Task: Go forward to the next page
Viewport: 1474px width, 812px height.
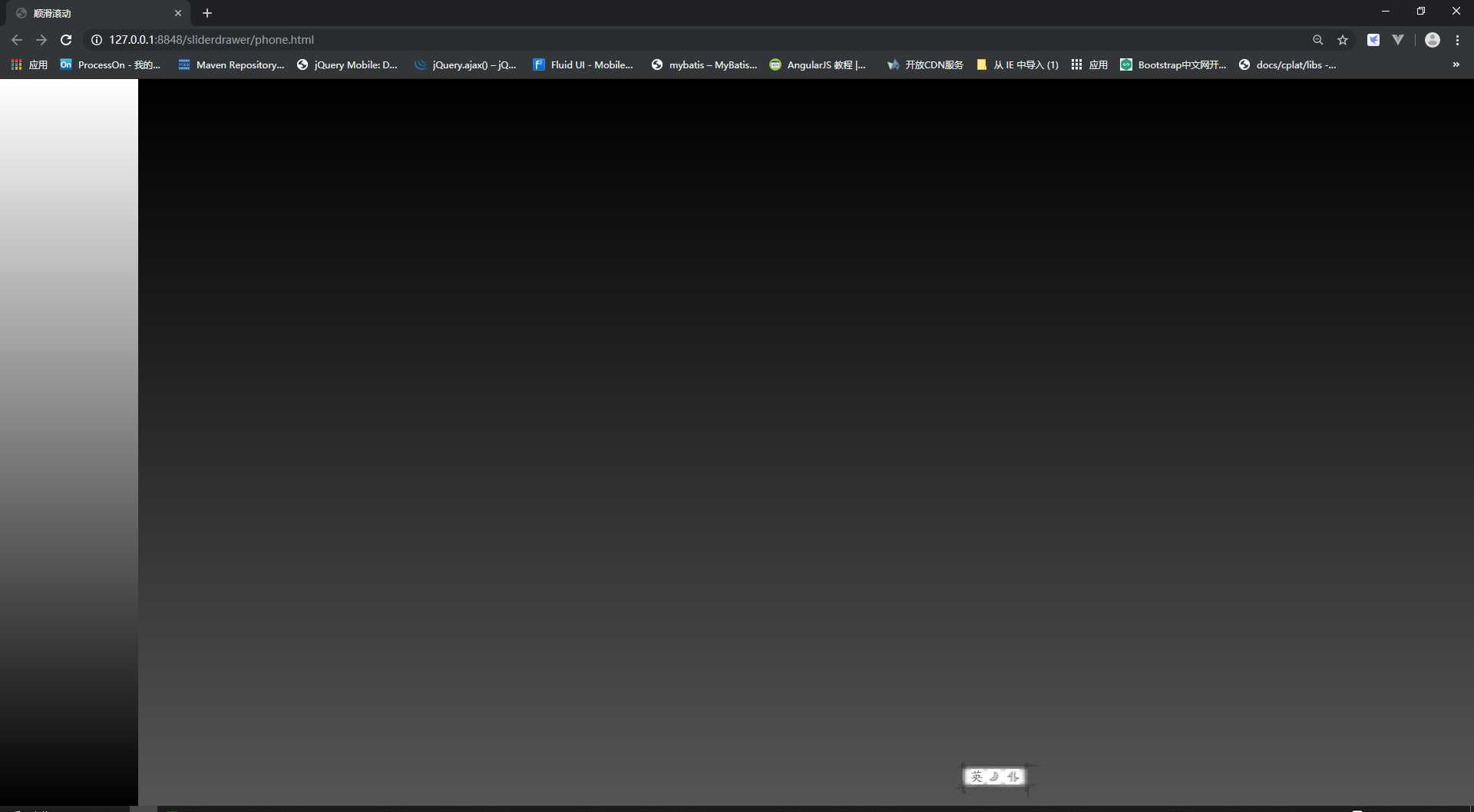Action: coord(41,40)
